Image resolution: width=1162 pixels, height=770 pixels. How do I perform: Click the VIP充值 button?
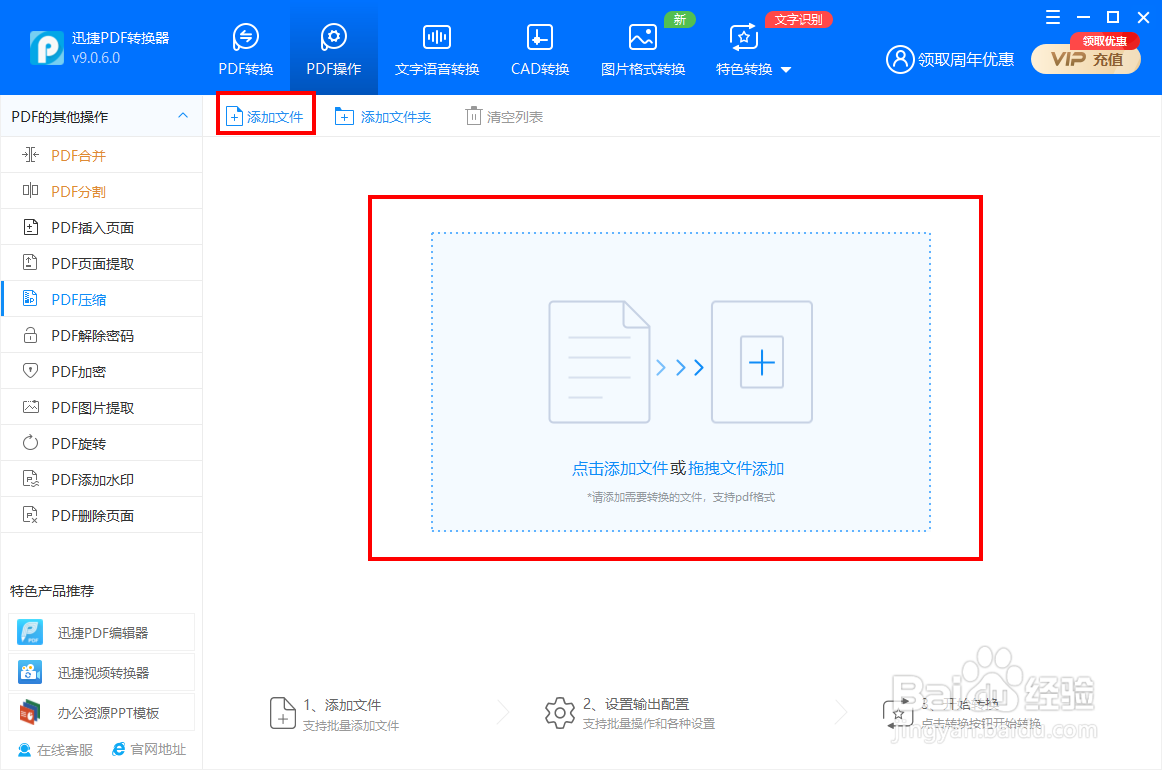click(1085, 60)
